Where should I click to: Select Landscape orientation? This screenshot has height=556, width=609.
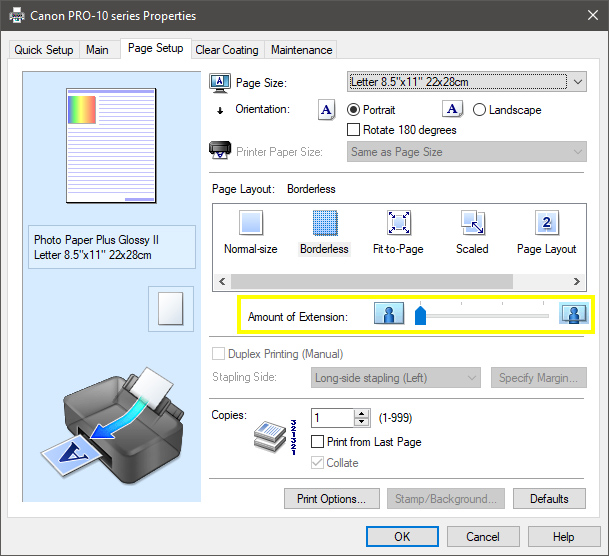point(480,110)
